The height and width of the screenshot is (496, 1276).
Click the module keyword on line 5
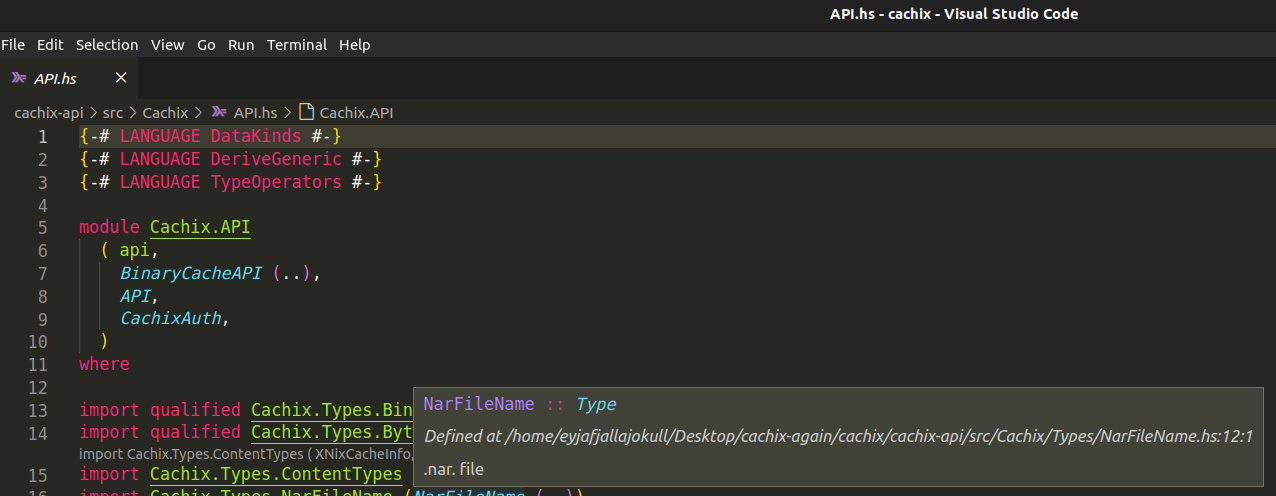click(109, 227)
